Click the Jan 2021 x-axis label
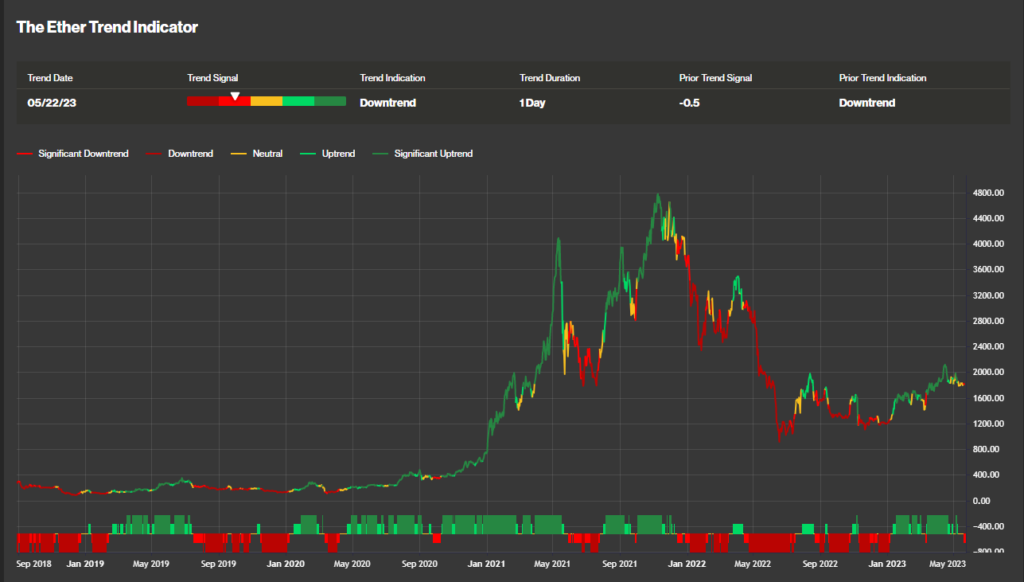 point(487,564)
